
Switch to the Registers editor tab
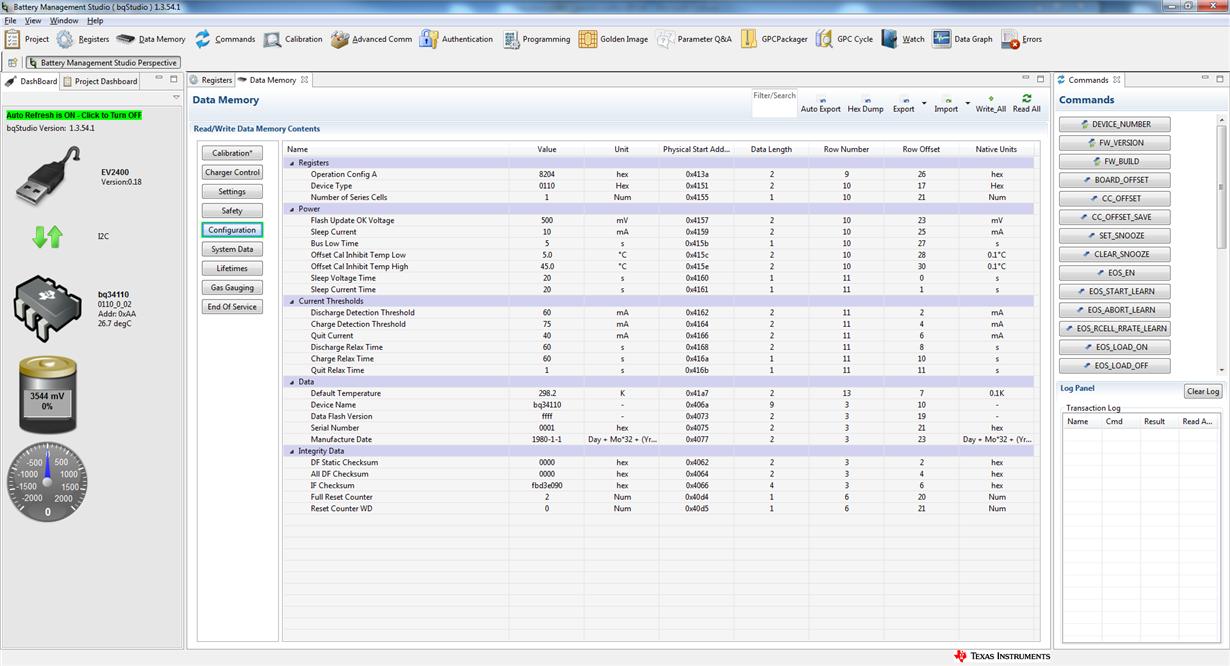pyautogui.click(x=211, y=80)
